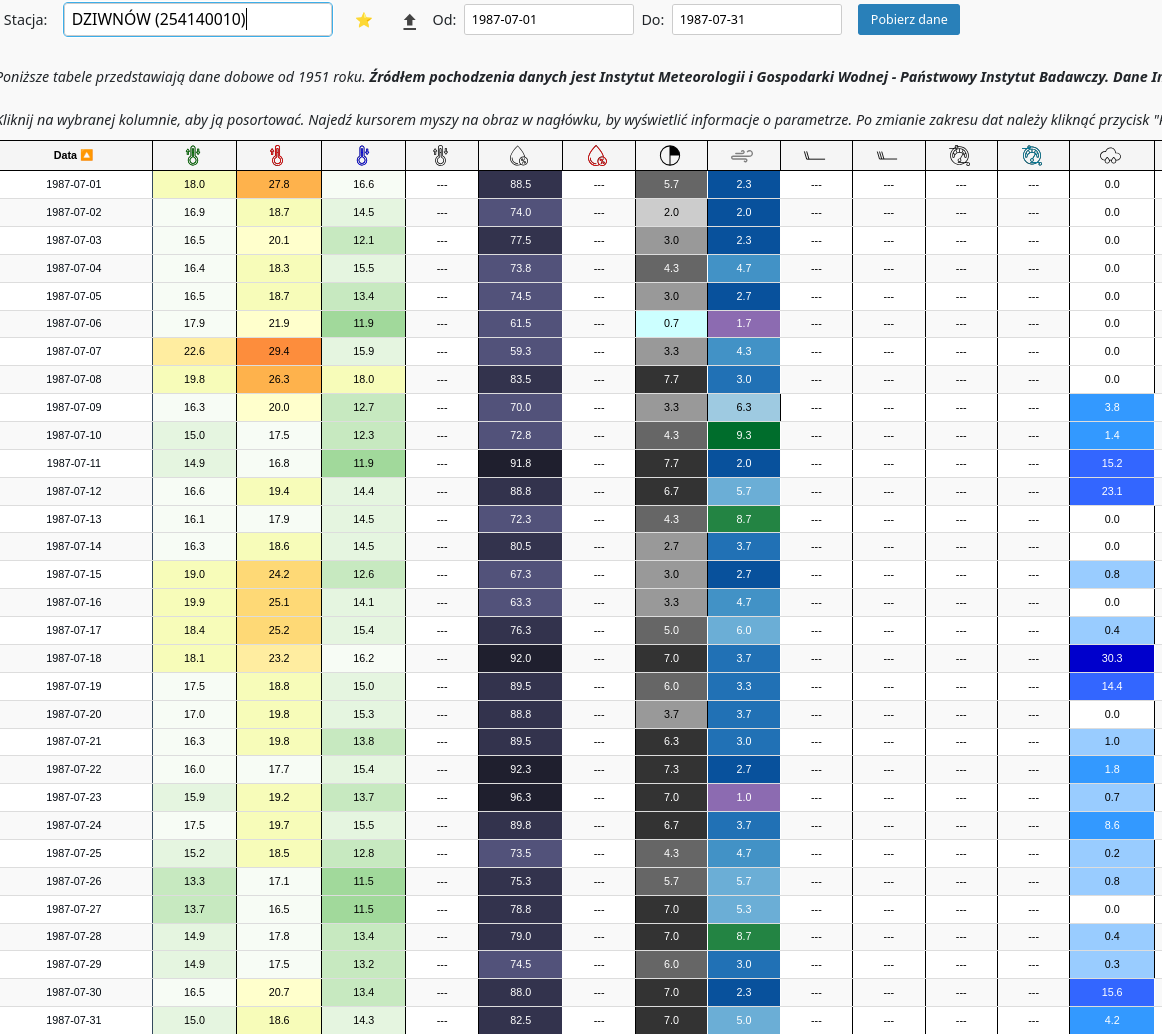
Task: Click humidity value 92.0 on 1987-07-18
Action: pyautogui.click(x=520, y=658)
